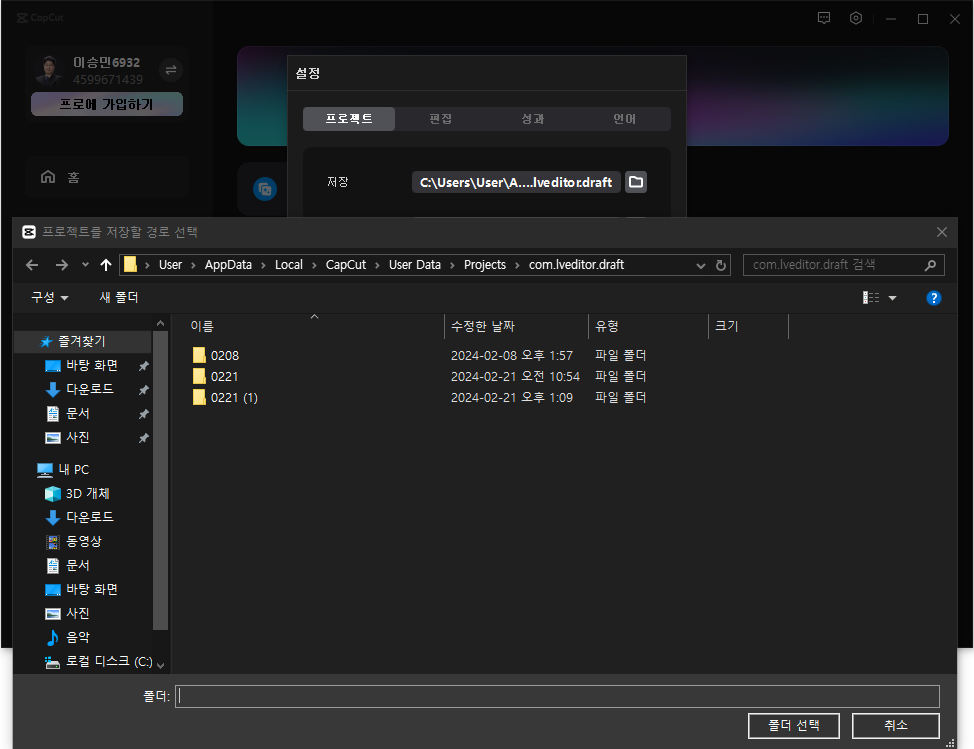Viewport: 974px width, 749px height.
Task: Switch to the 성과 settings tab
Action: [x=532, y=119]
